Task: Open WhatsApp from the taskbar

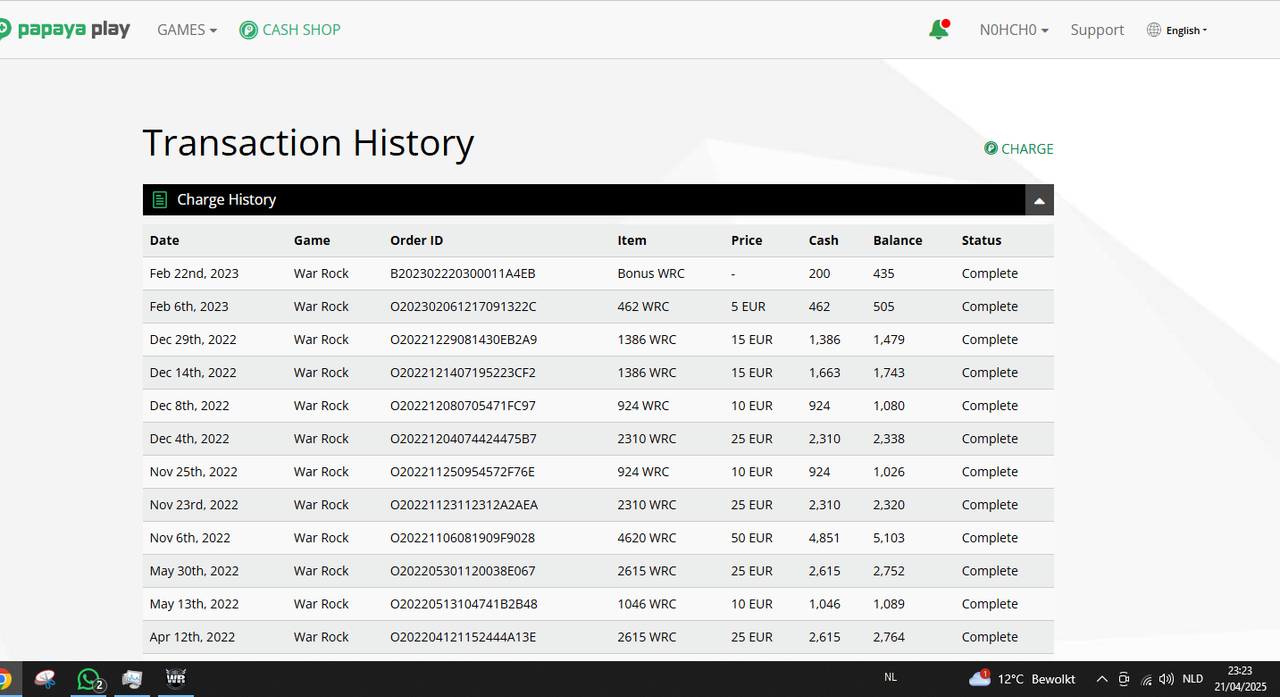Action: [89, 679]
